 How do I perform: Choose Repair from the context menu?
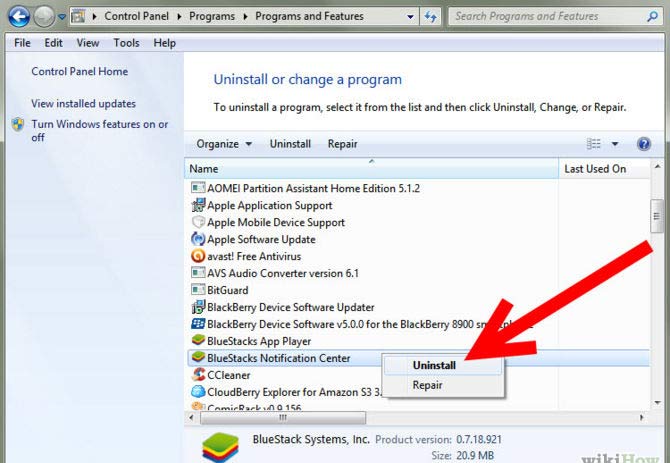click(427, 385)
